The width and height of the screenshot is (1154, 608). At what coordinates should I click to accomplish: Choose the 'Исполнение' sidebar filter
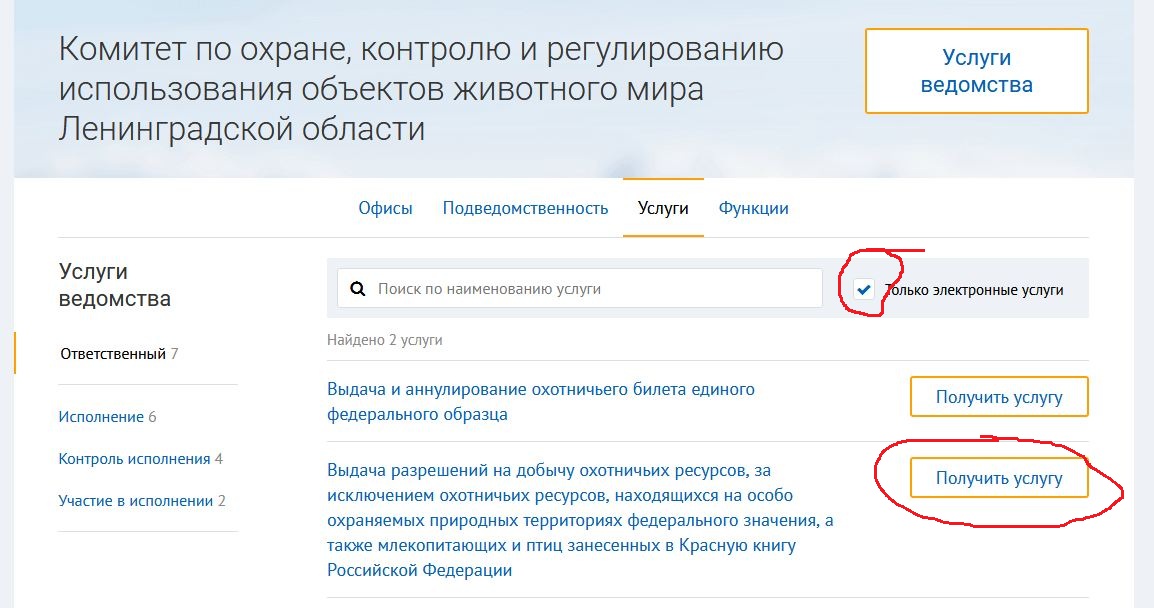pyautogui.click(x=100, y=417)
